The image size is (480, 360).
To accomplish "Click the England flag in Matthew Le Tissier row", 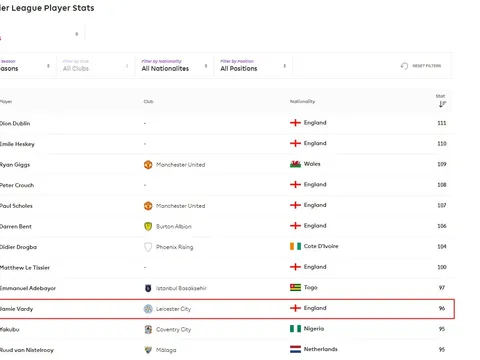I will coord(295,267).
